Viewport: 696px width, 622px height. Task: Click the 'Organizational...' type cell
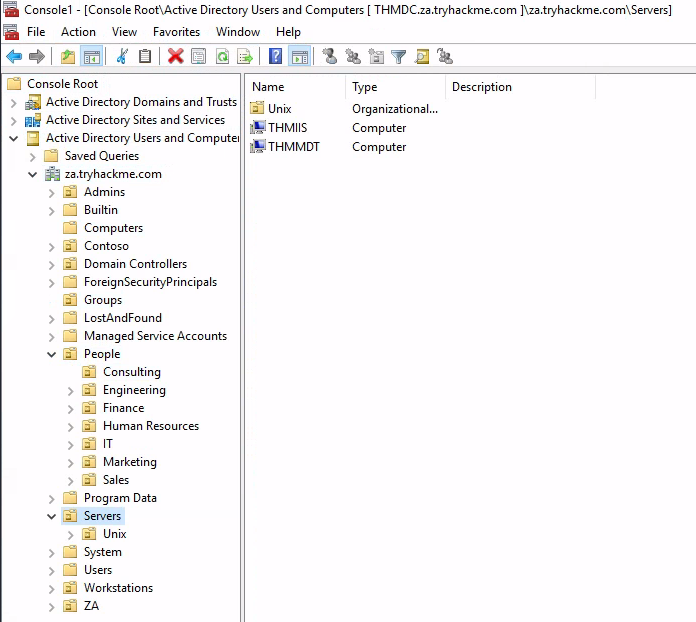(x=395, y=109)
